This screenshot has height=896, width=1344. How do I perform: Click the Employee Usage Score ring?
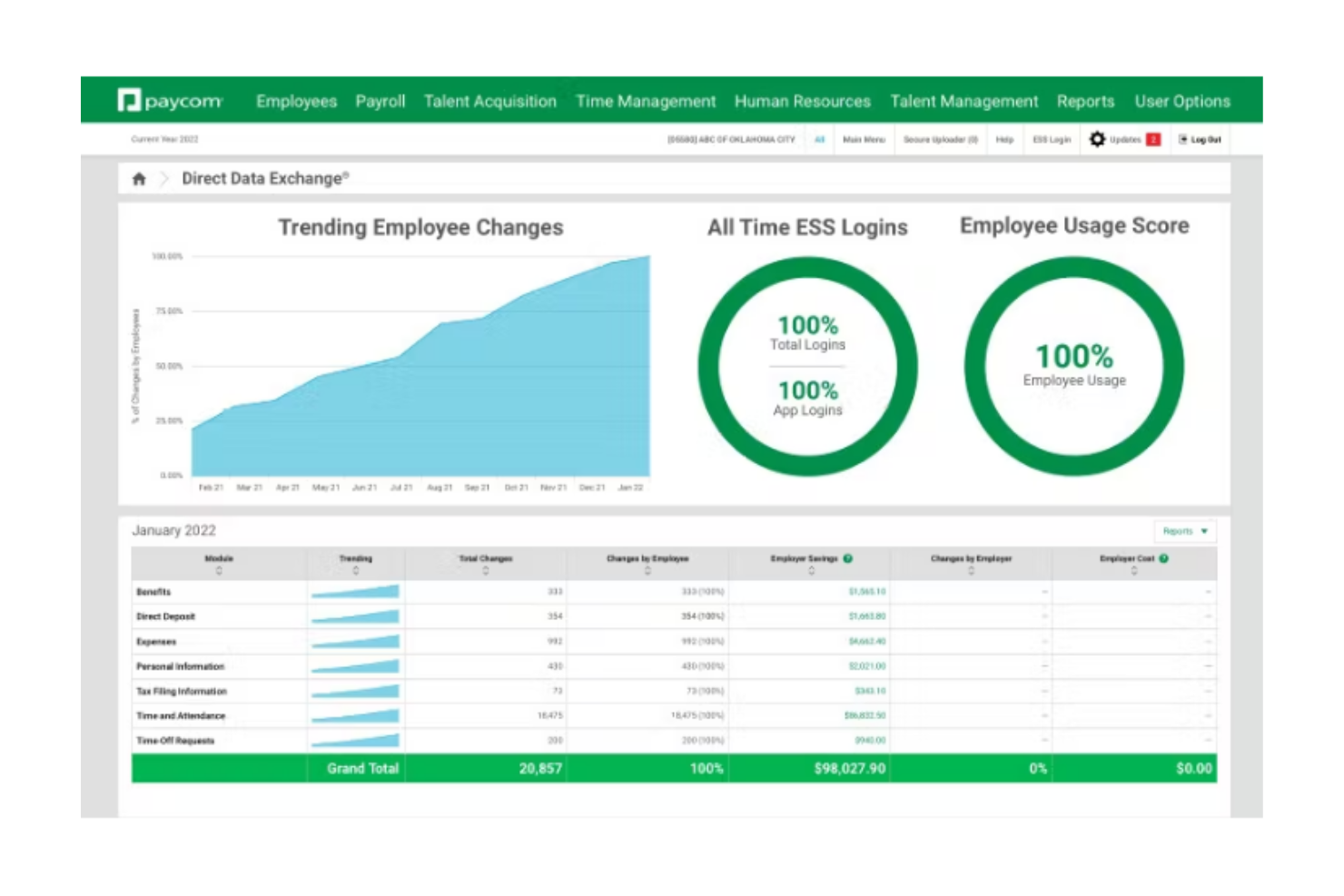[x=1074, y=367]
